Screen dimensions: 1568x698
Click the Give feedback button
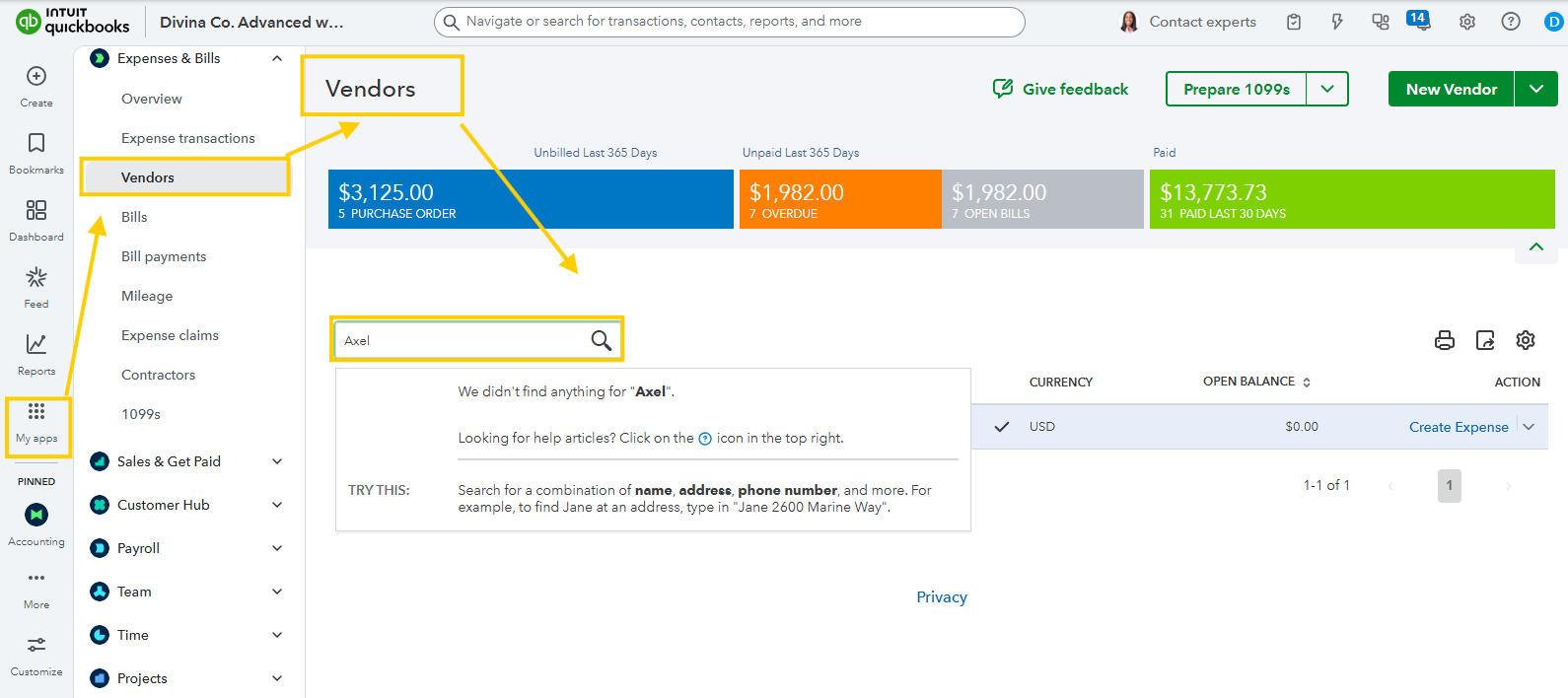1060,89
